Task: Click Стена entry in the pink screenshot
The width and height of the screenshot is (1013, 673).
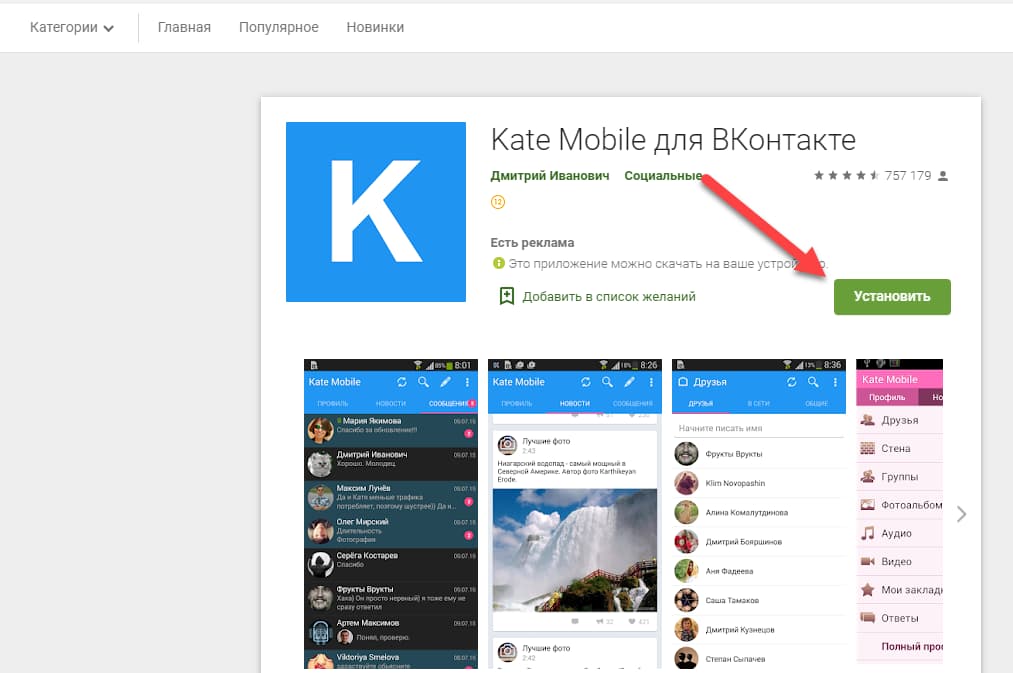Action: [899, 448]
